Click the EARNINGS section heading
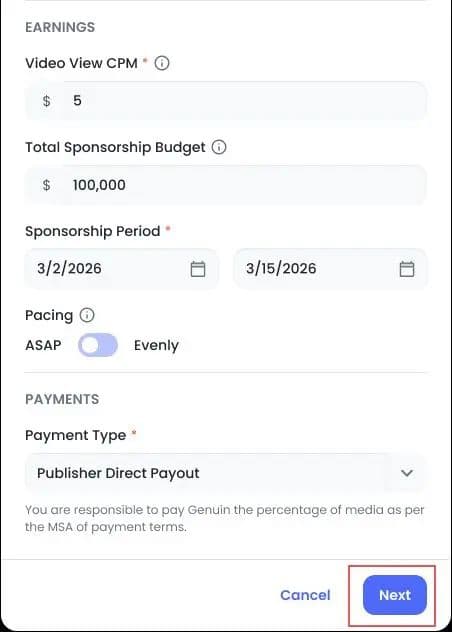452x632 pixels. (60, 27)
